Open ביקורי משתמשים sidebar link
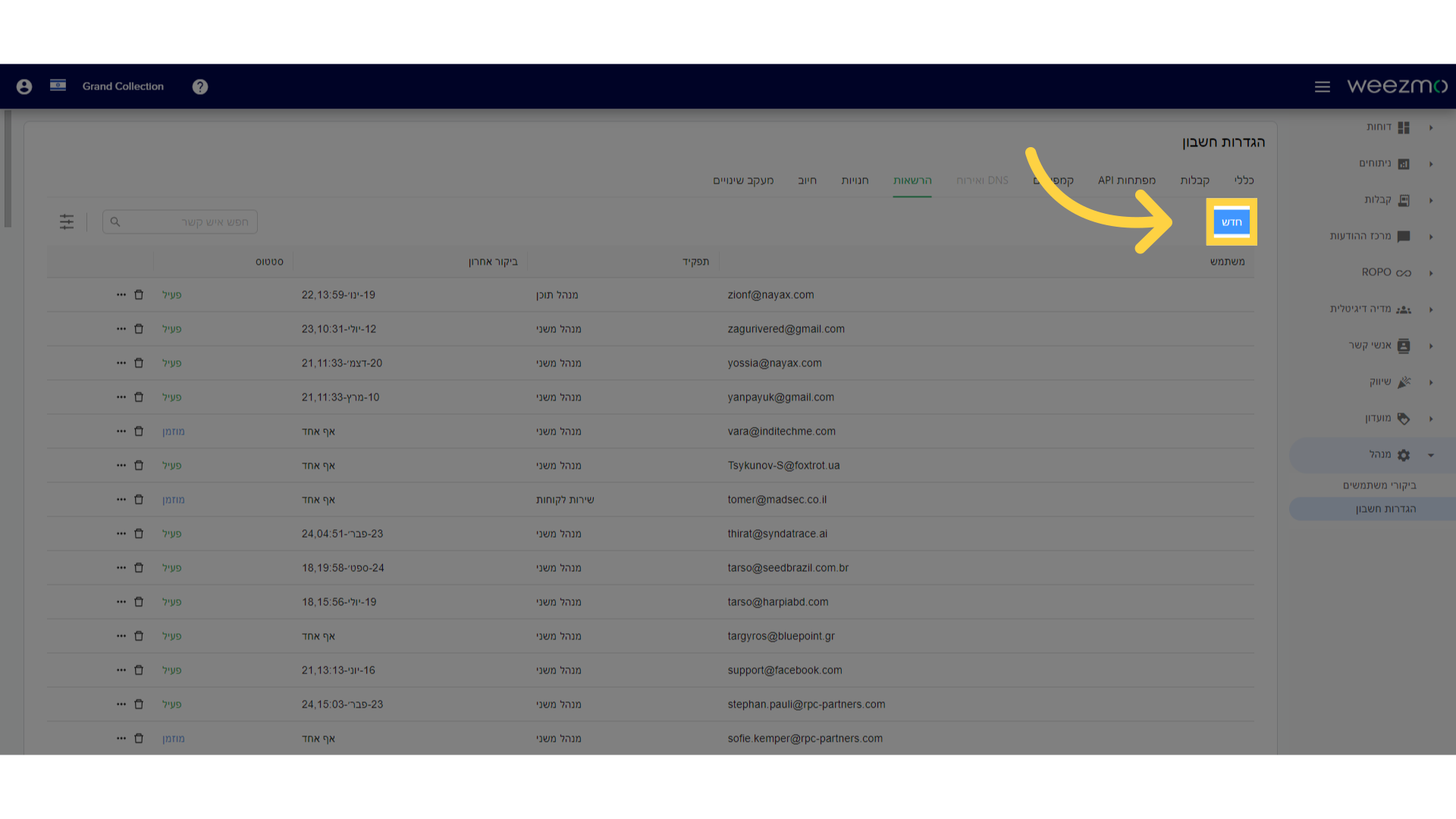1456x819 pixels. (x=1379, y=485)
